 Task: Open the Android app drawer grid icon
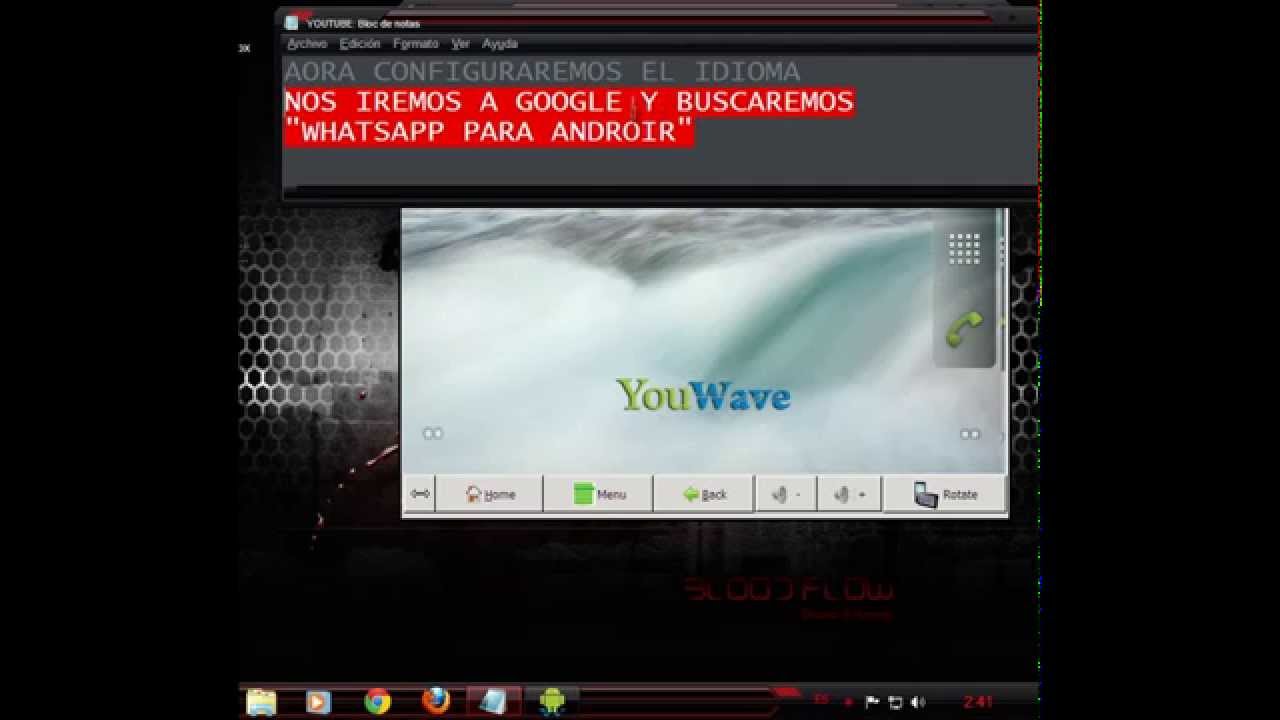(x=964, y=249)
